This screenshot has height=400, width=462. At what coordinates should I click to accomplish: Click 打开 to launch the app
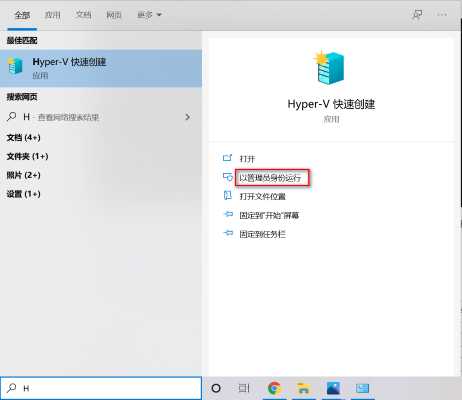pyautogui.click(x=247, y=159)
